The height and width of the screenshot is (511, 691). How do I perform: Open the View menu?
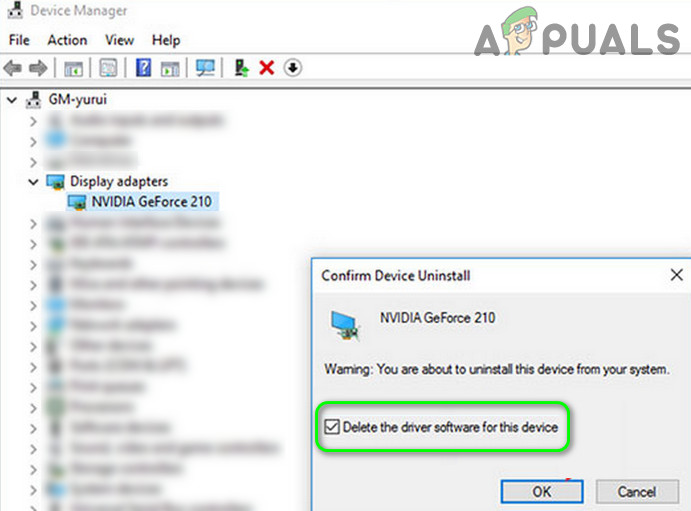pyautogui.click(x=119, y=41)
